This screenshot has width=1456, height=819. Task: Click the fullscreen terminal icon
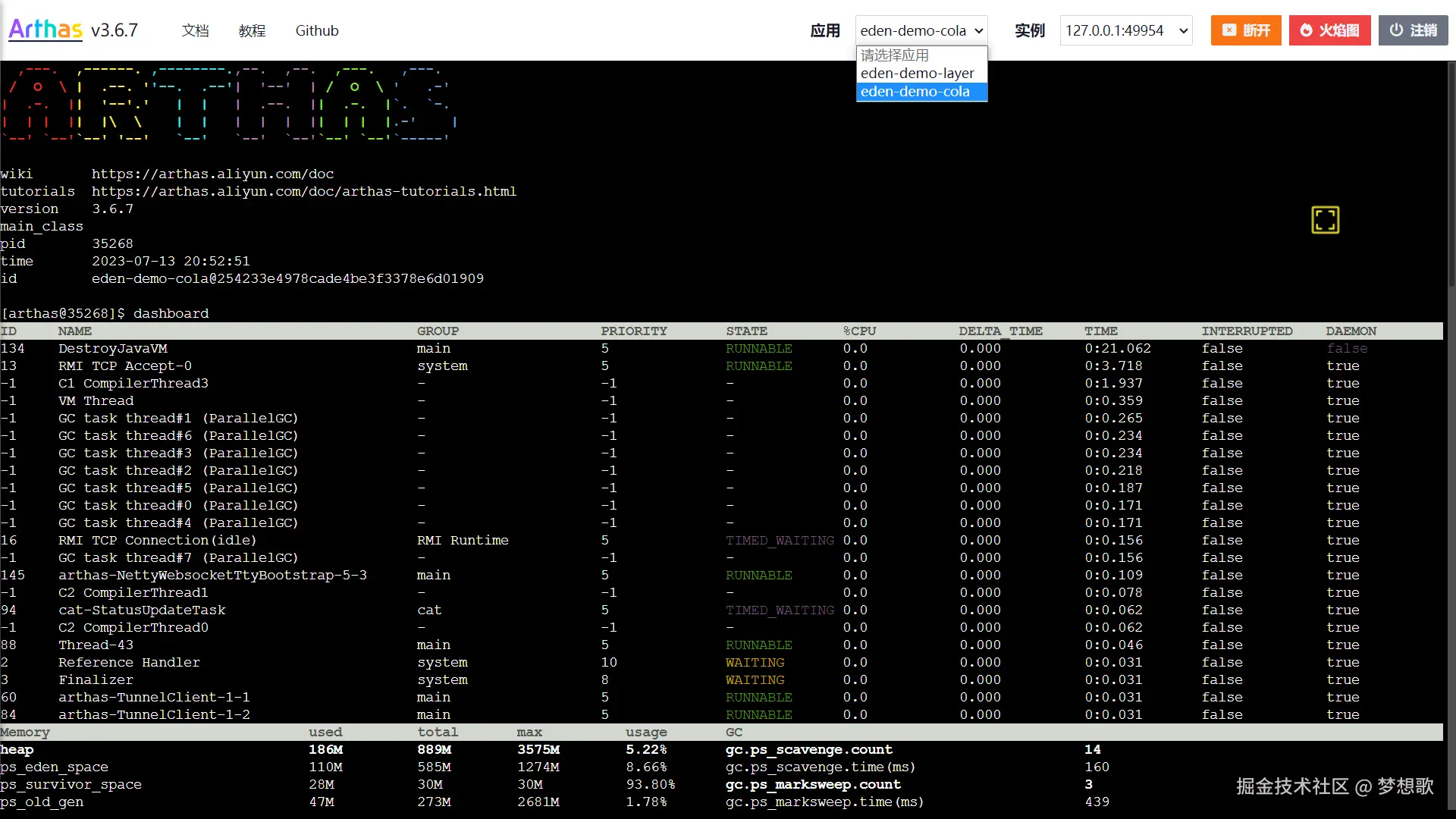pos(1325,220)
